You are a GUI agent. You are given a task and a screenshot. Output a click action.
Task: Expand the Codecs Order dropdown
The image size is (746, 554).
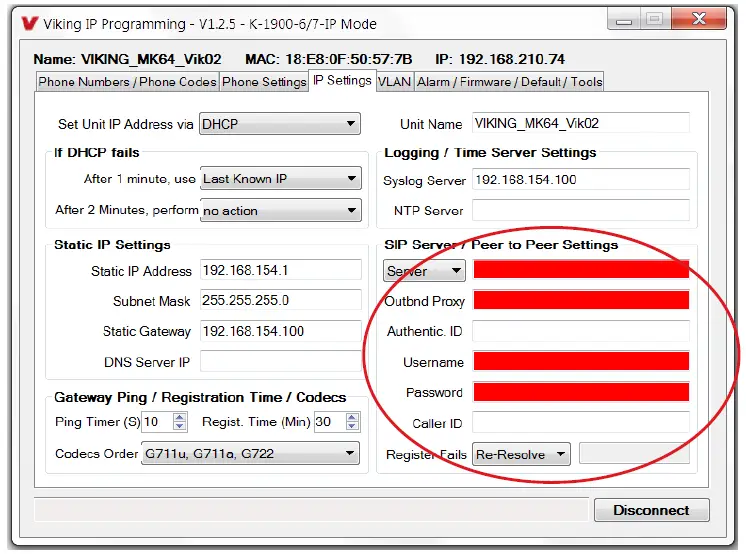pos(250,453)
